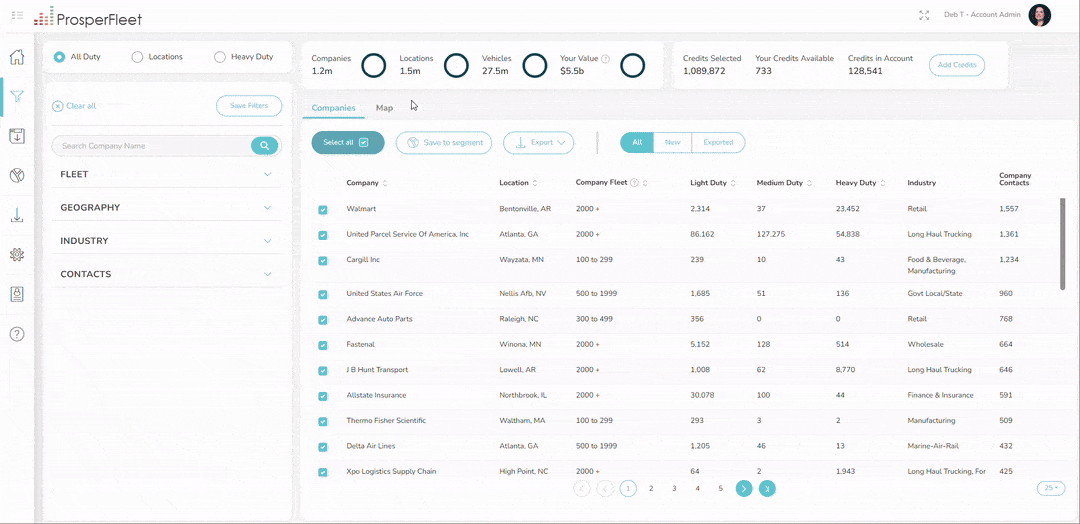Expand the GEOGRAPHY filter section

[167, 207]
